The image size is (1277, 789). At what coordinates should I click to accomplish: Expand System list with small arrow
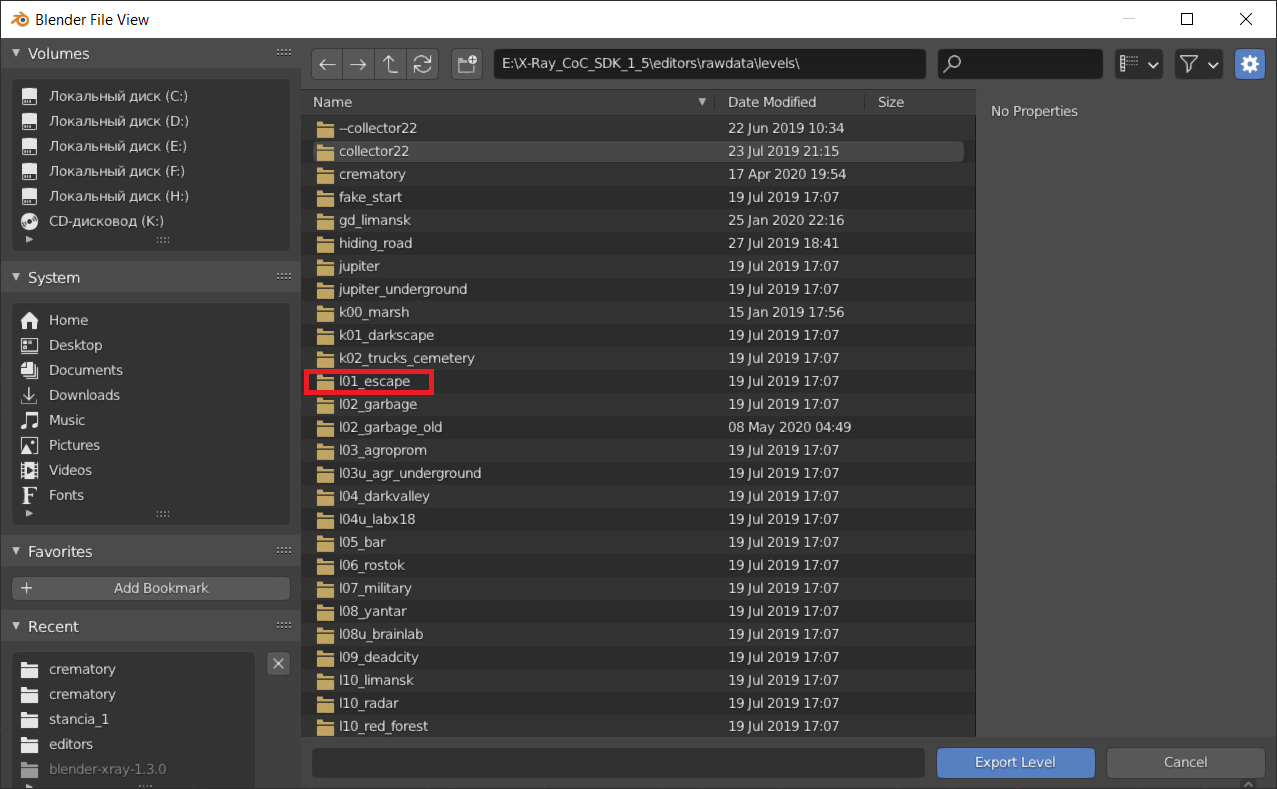tap(29, 513)
